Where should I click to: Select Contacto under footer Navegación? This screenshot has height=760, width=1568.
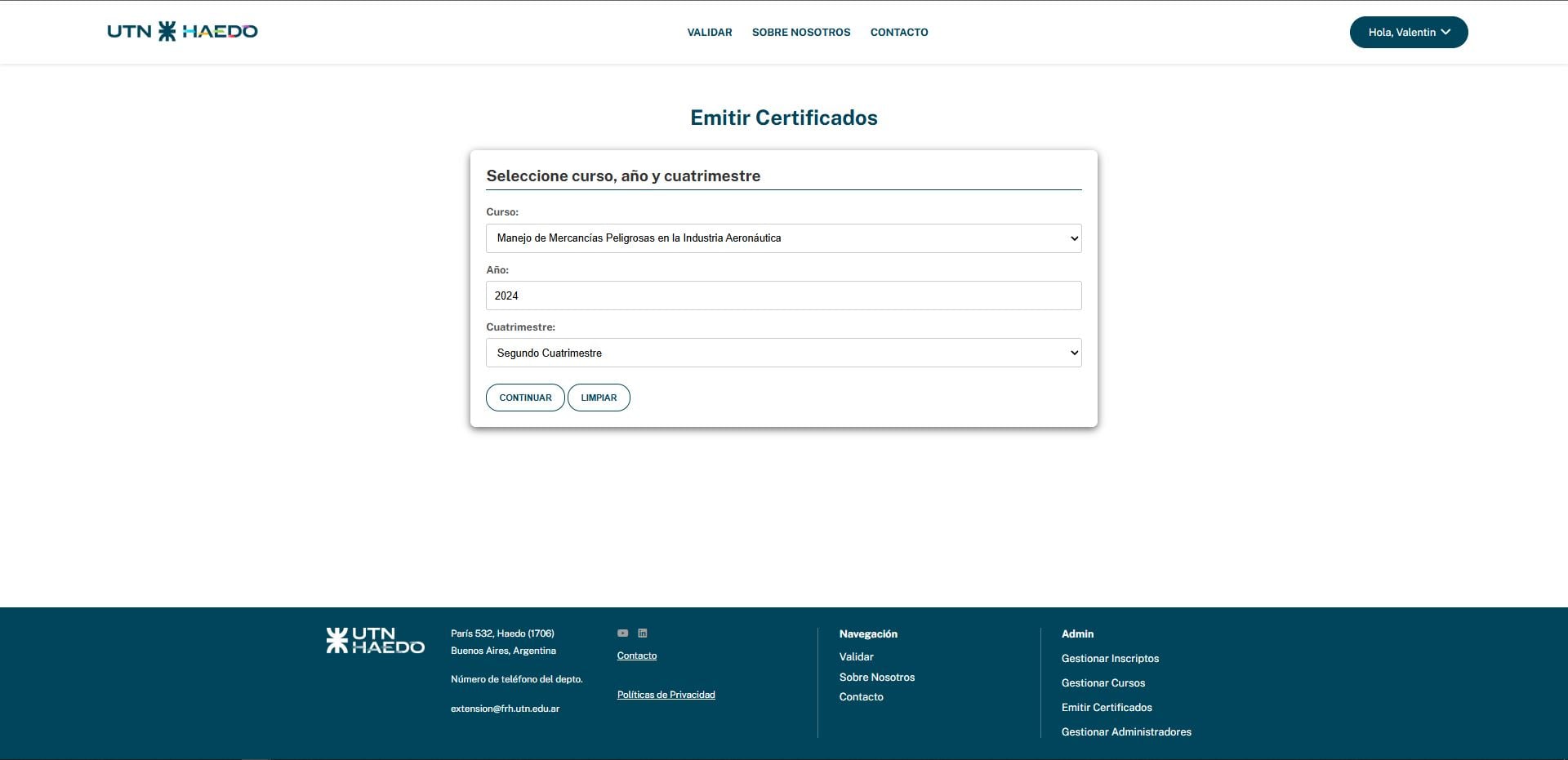pyautogui.click(x=862, y=697)
